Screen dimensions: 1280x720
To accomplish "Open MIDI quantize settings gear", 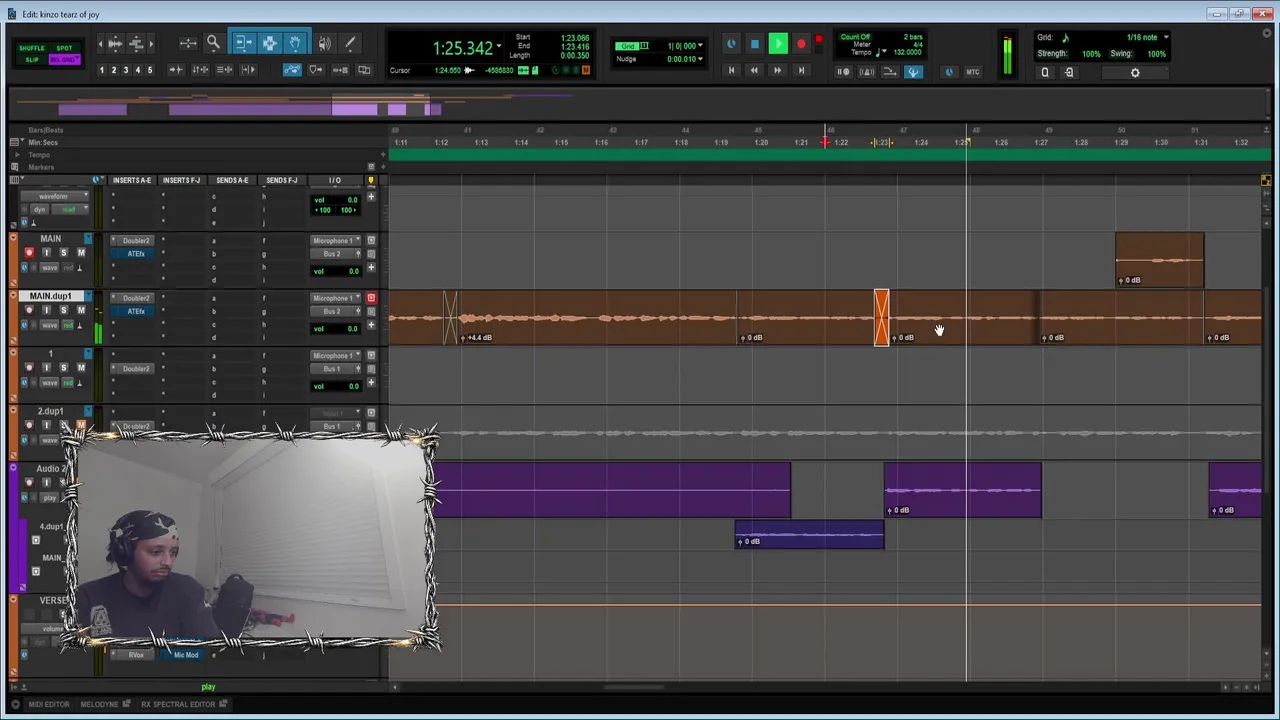I will (1135, 72).
